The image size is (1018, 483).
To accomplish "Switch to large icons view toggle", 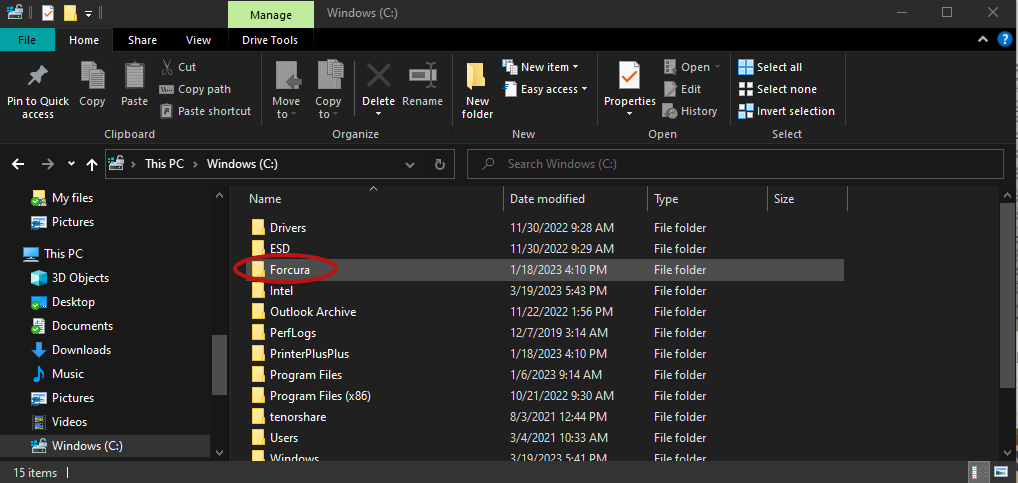I will [999, 472].
